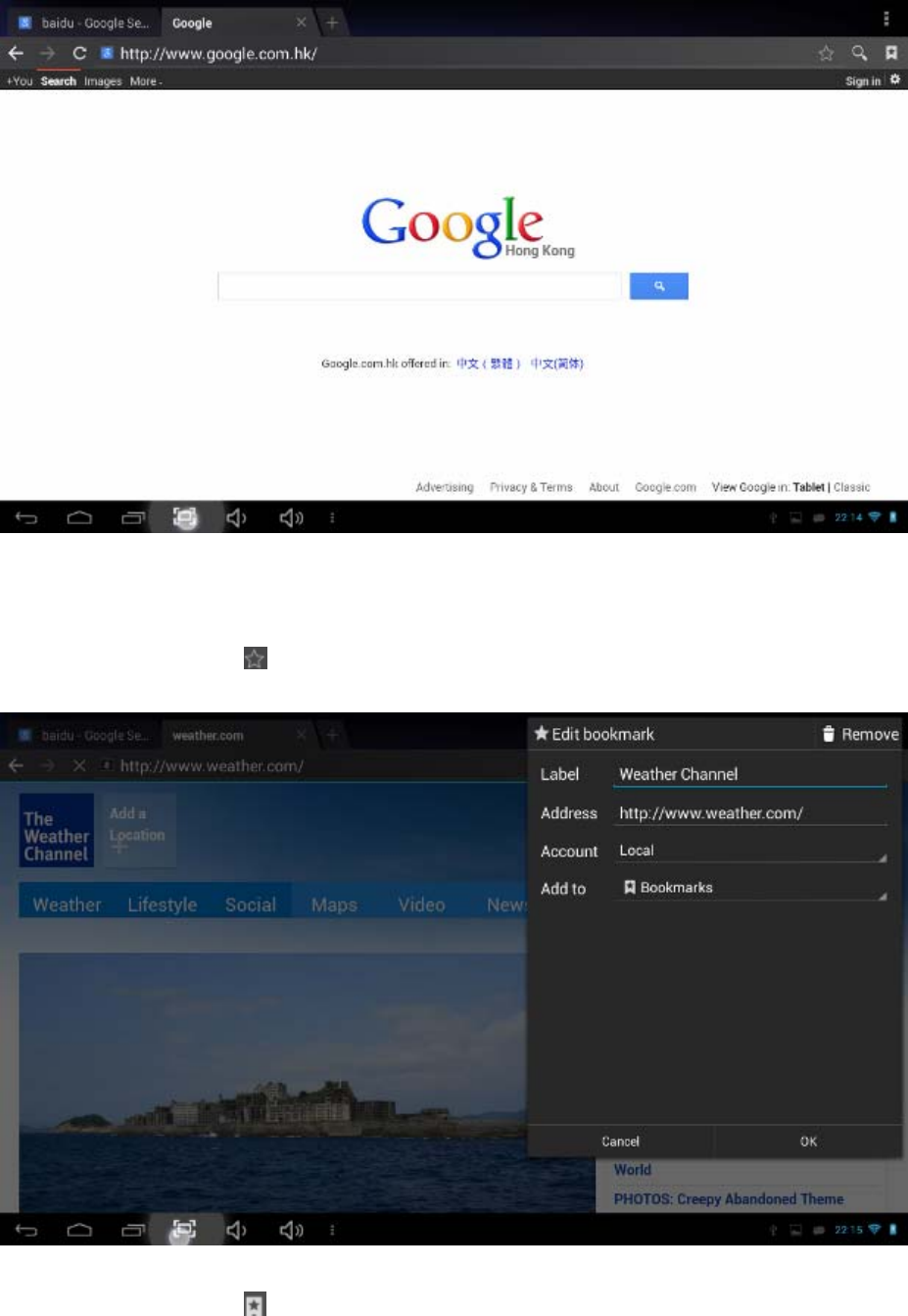908x1316 pixels.
Task: Open the Account dropdown showing Local
Action: [x=750, y=851]
